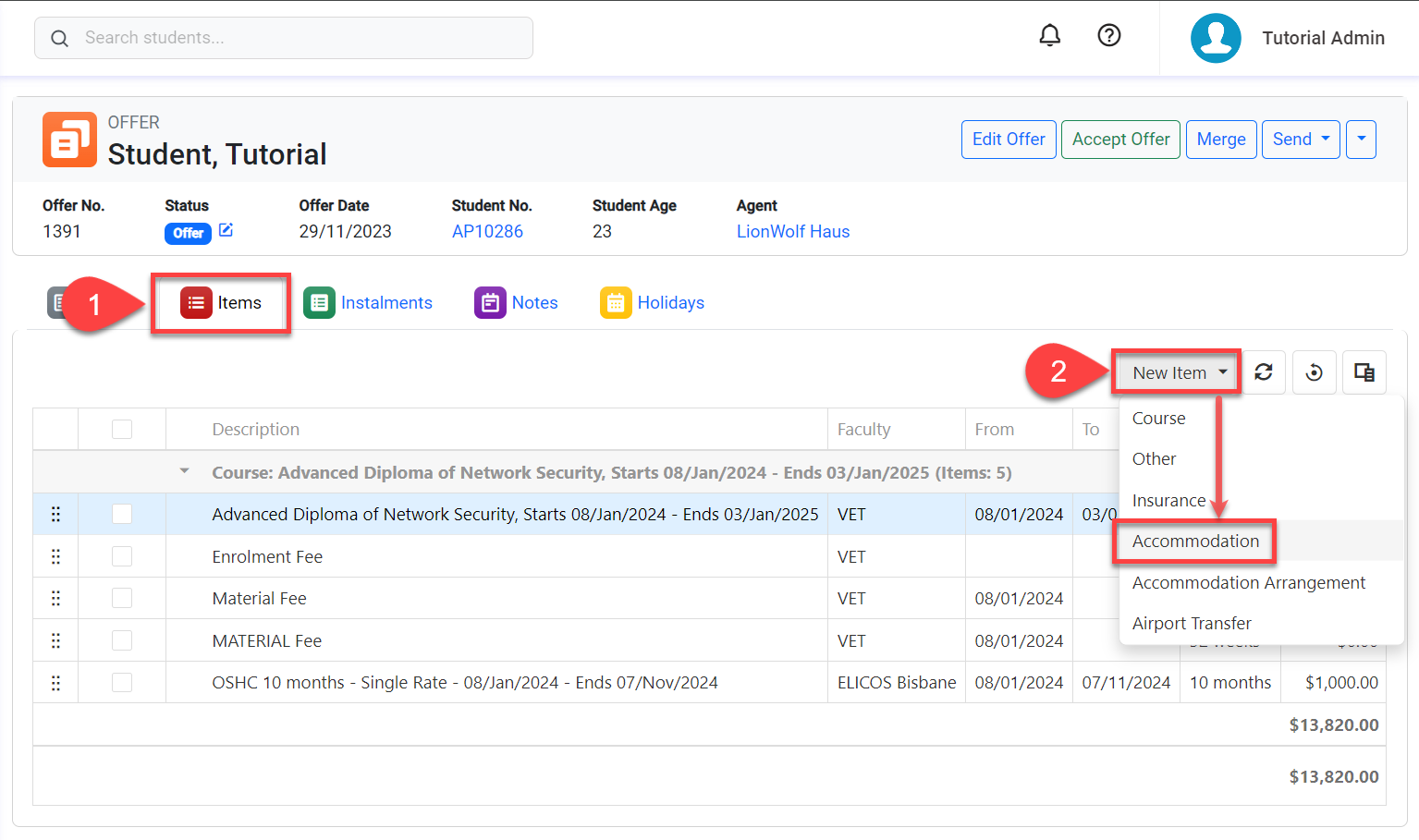The image size is (1419, 840).
Task: Grab drag handle of Advanced Diploma row
Action: (x=55, y=514)
